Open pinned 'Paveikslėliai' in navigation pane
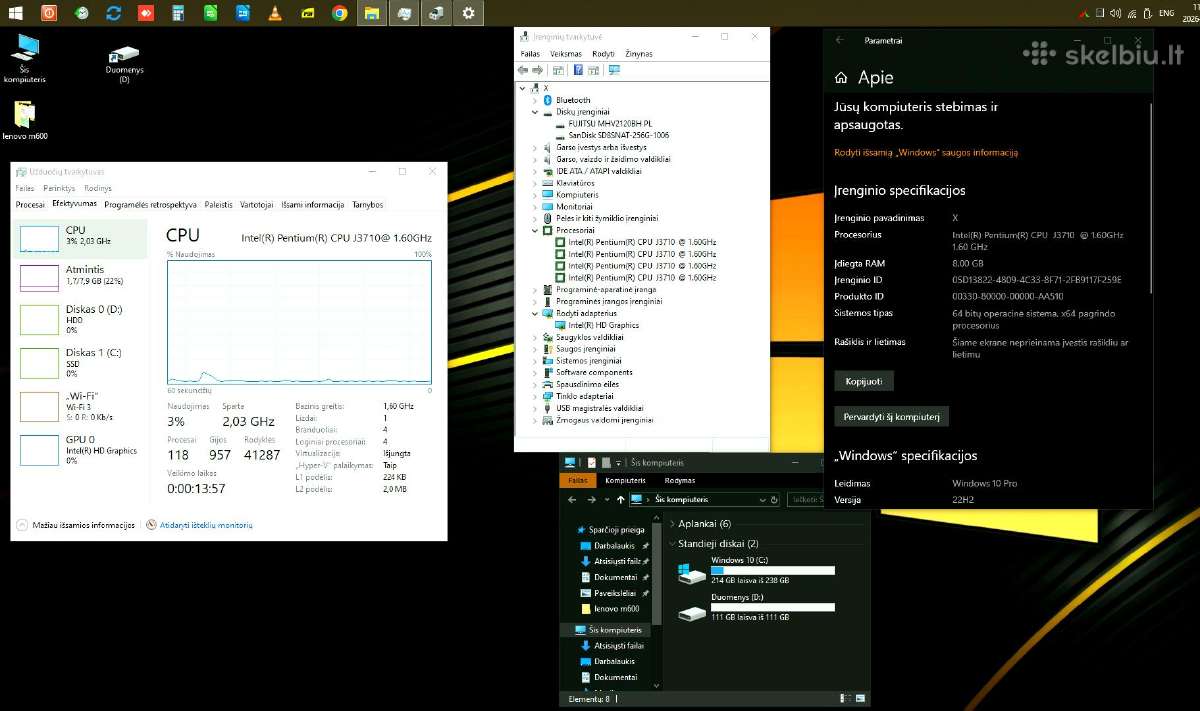This screenshot has height=711, width=1200. (x=614, y=593)
